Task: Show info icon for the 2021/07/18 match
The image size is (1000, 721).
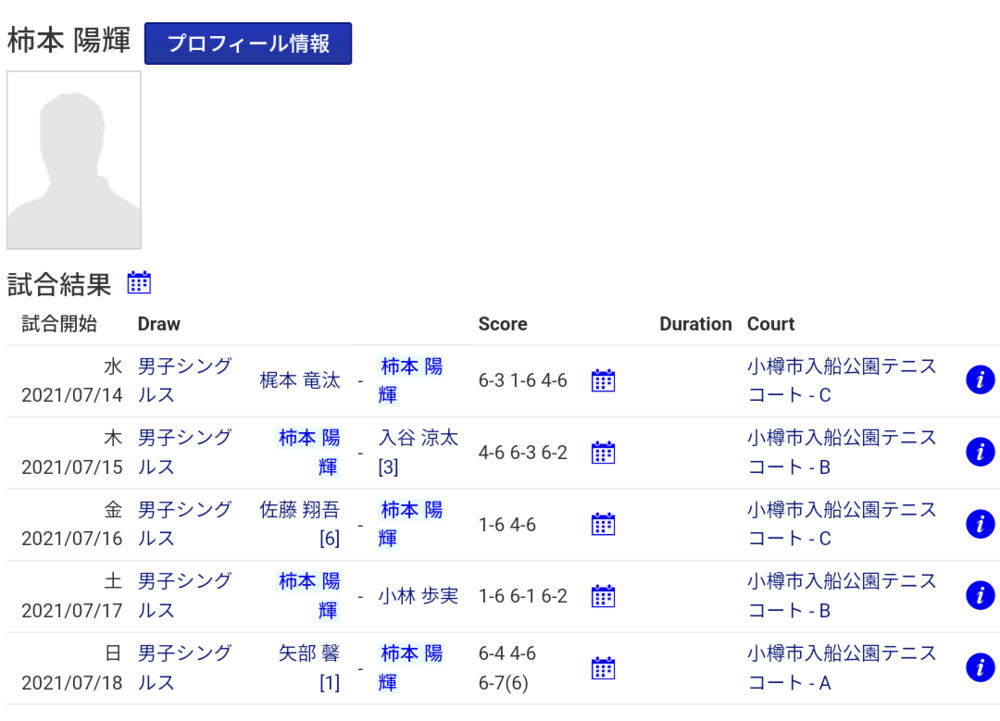Action: (980, 668)
